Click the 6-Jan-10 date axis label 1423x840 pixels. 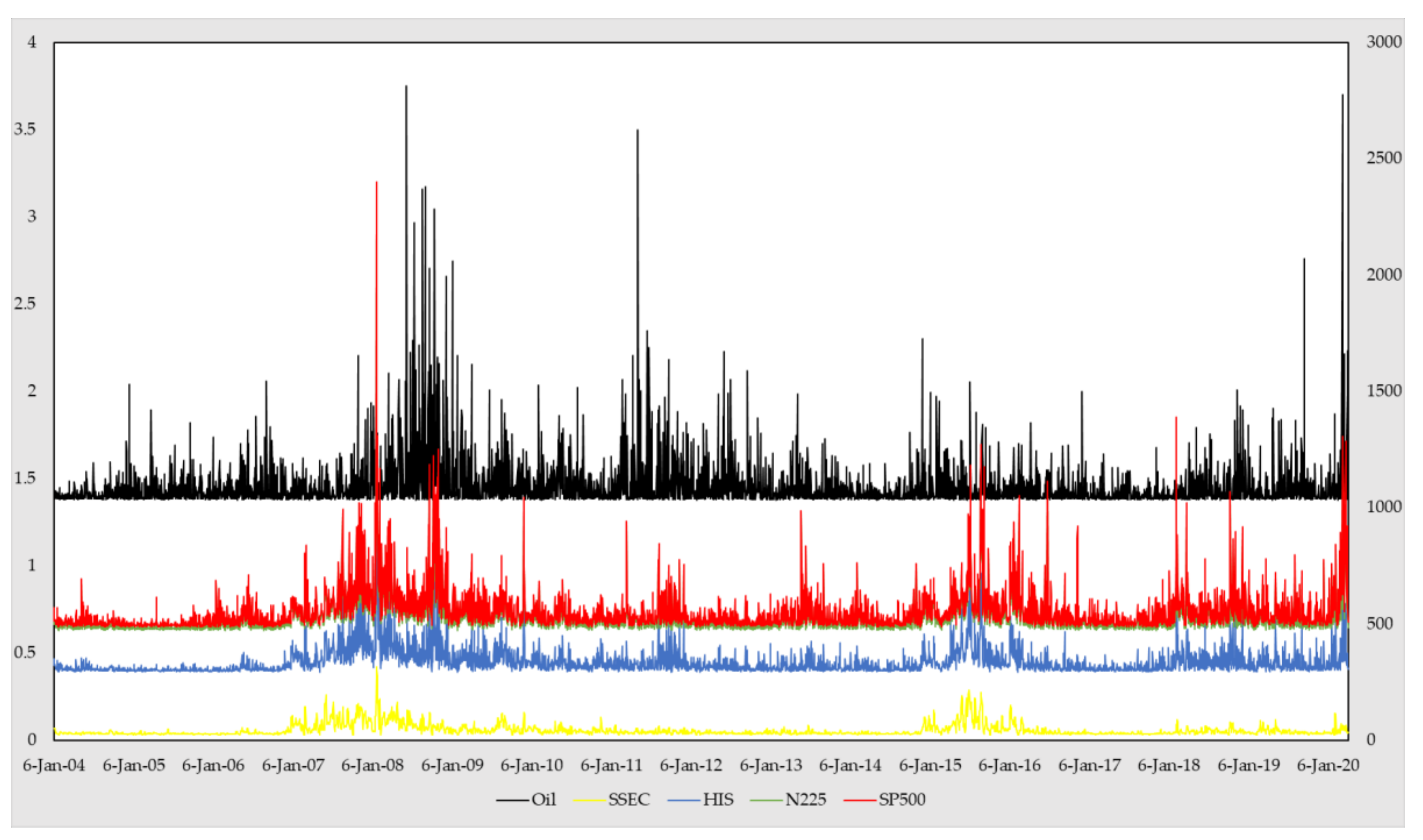click(532, 765)
